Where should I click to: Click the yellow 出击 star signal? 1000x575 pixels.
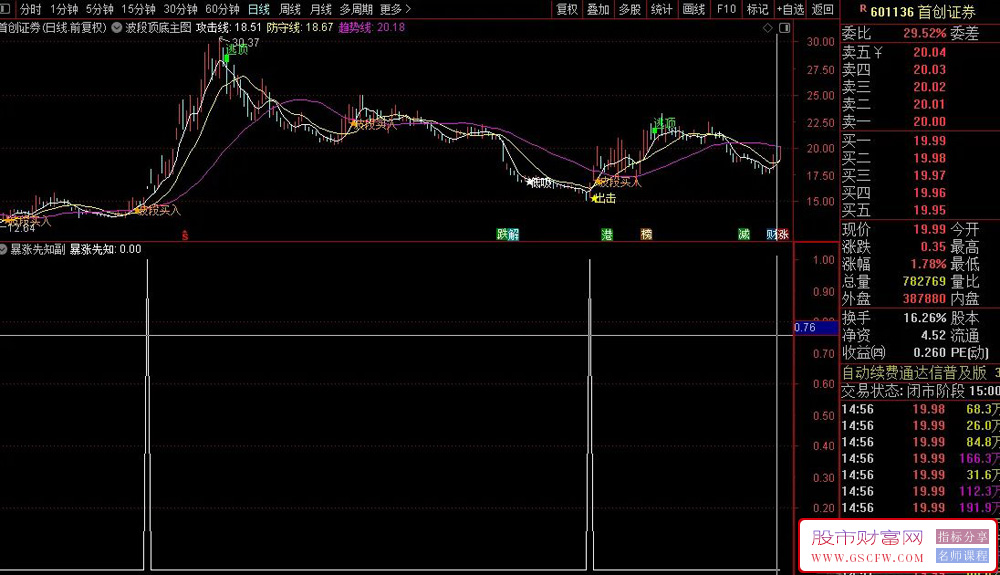pos(603,198)
